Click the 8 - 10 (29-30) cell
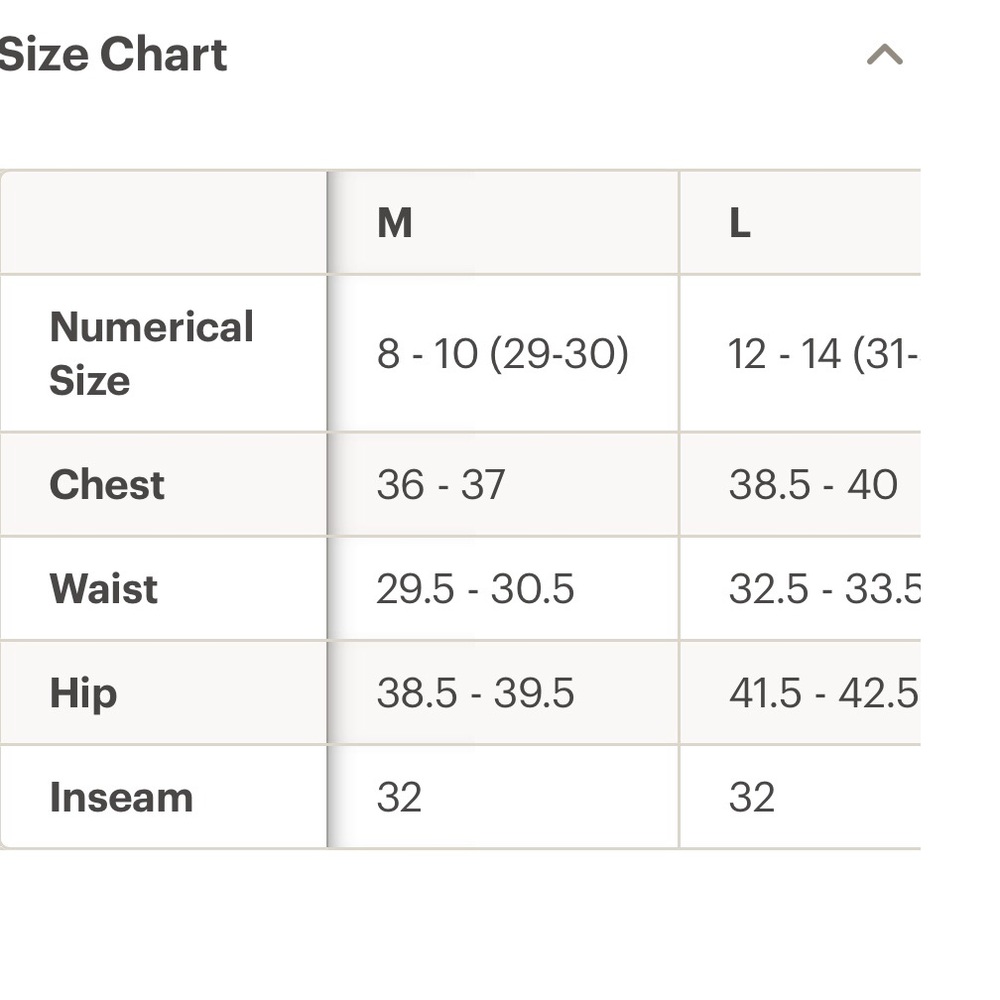 tap(503, 354)
